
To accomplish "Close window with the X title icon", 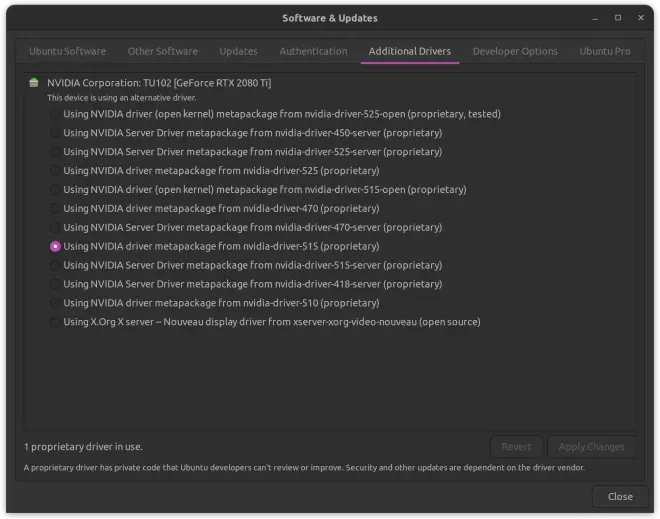I will click(641, 18).
